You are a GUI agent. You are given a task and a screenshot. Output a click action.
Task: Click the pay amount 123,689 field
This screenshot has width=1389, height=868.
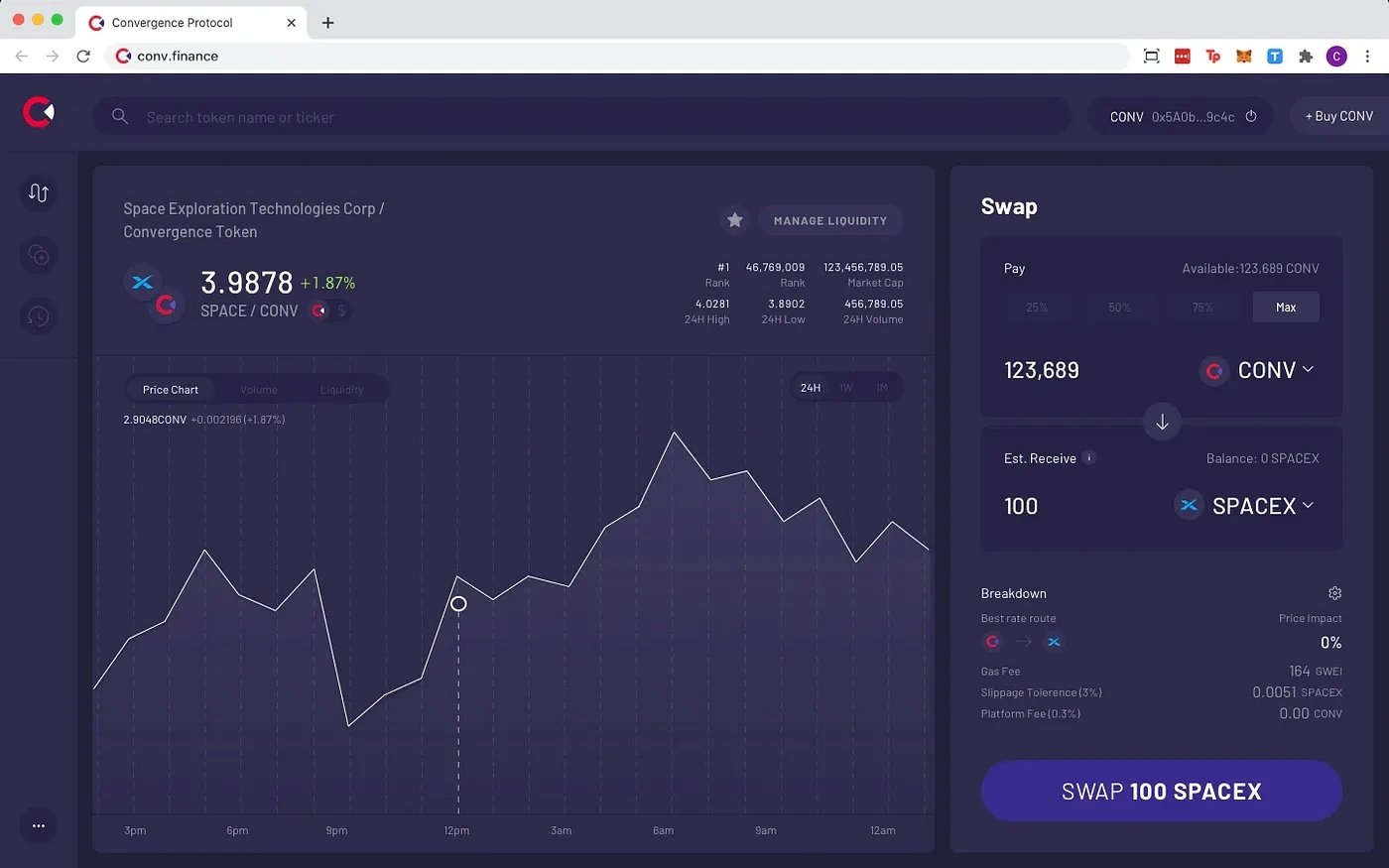coord(1042,370)
